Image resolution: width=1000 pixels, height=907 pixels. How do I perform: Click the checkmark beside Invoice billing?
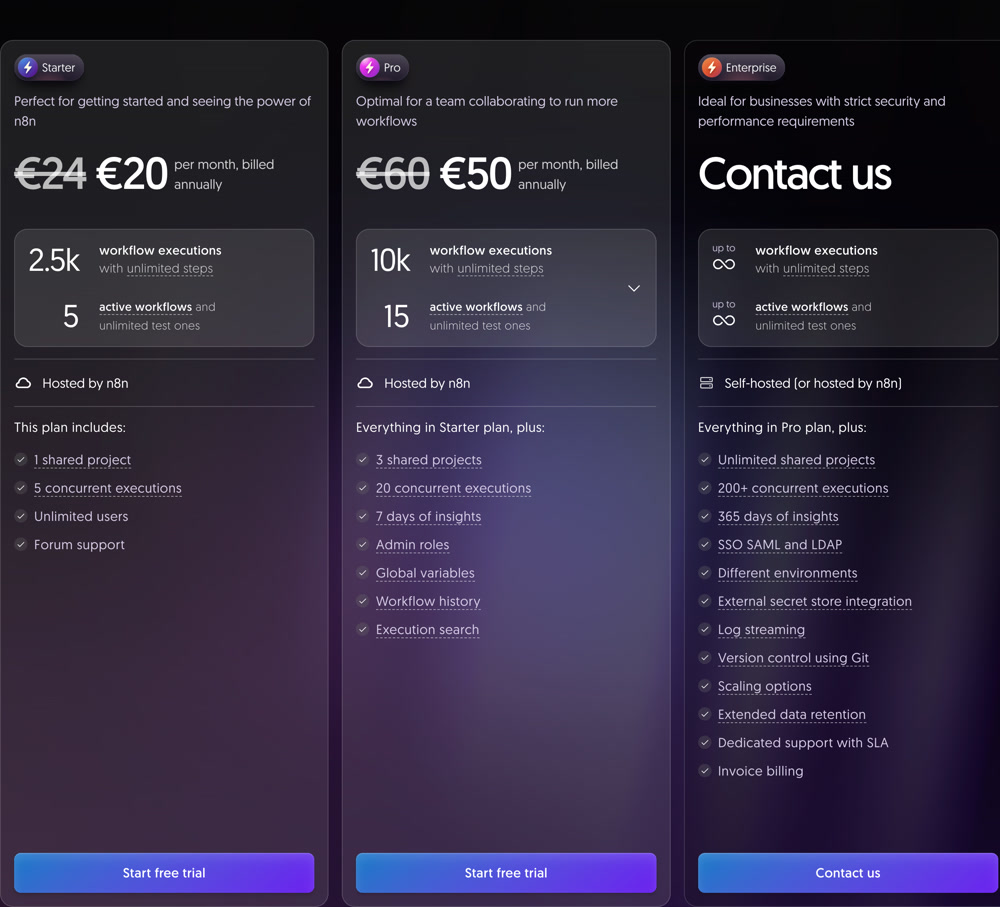(705, 771)
